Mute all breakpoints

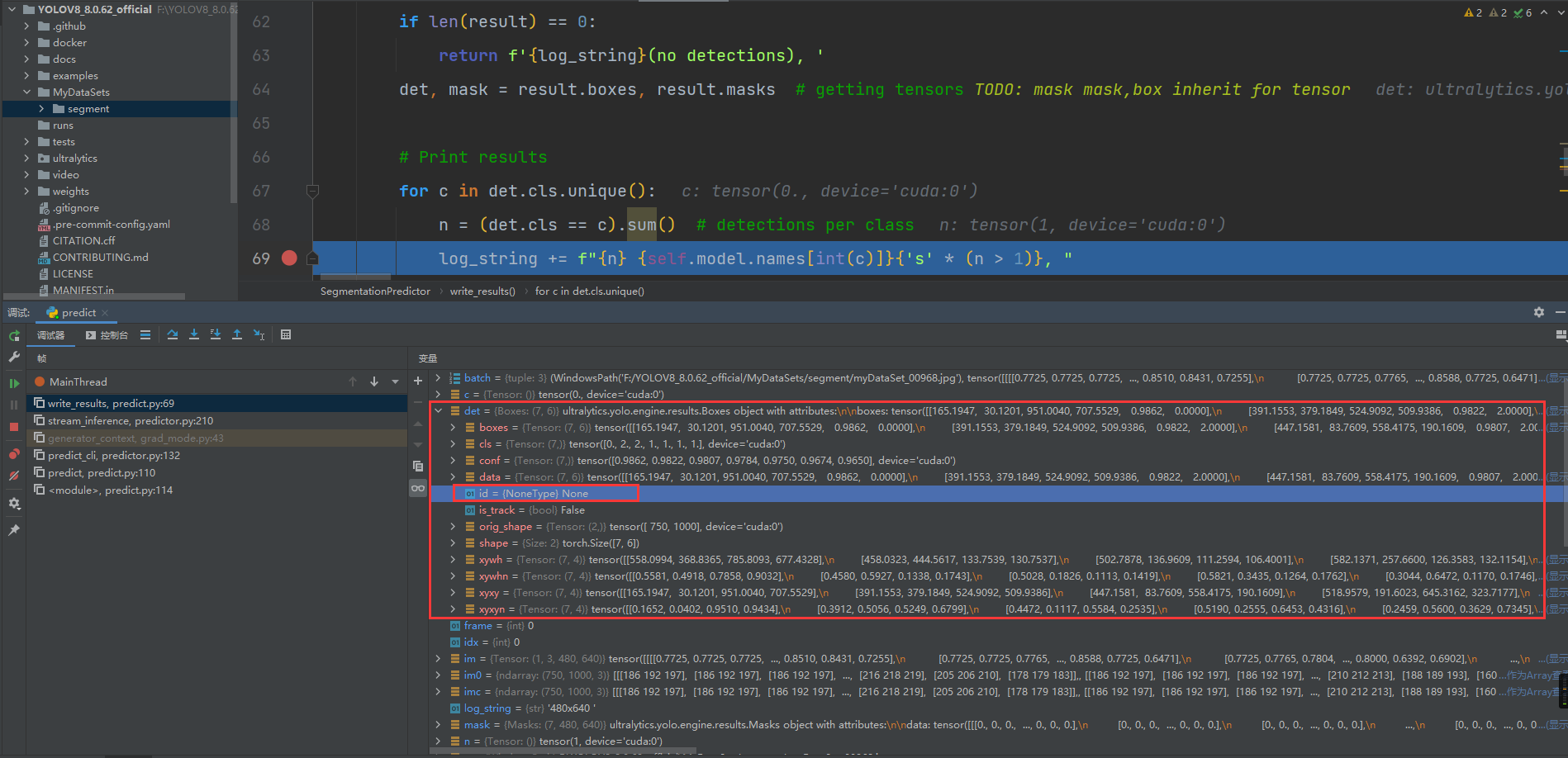(13, 476)
